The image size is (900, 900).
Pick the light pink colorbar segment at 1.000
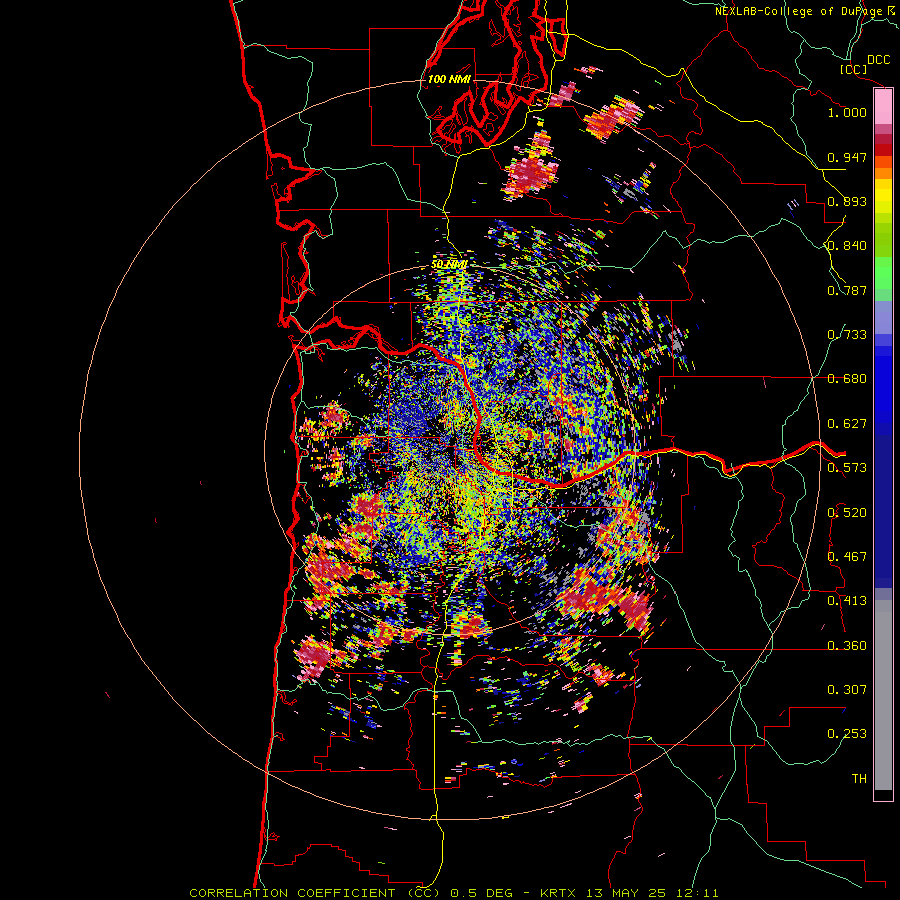[x=883, y=107]
